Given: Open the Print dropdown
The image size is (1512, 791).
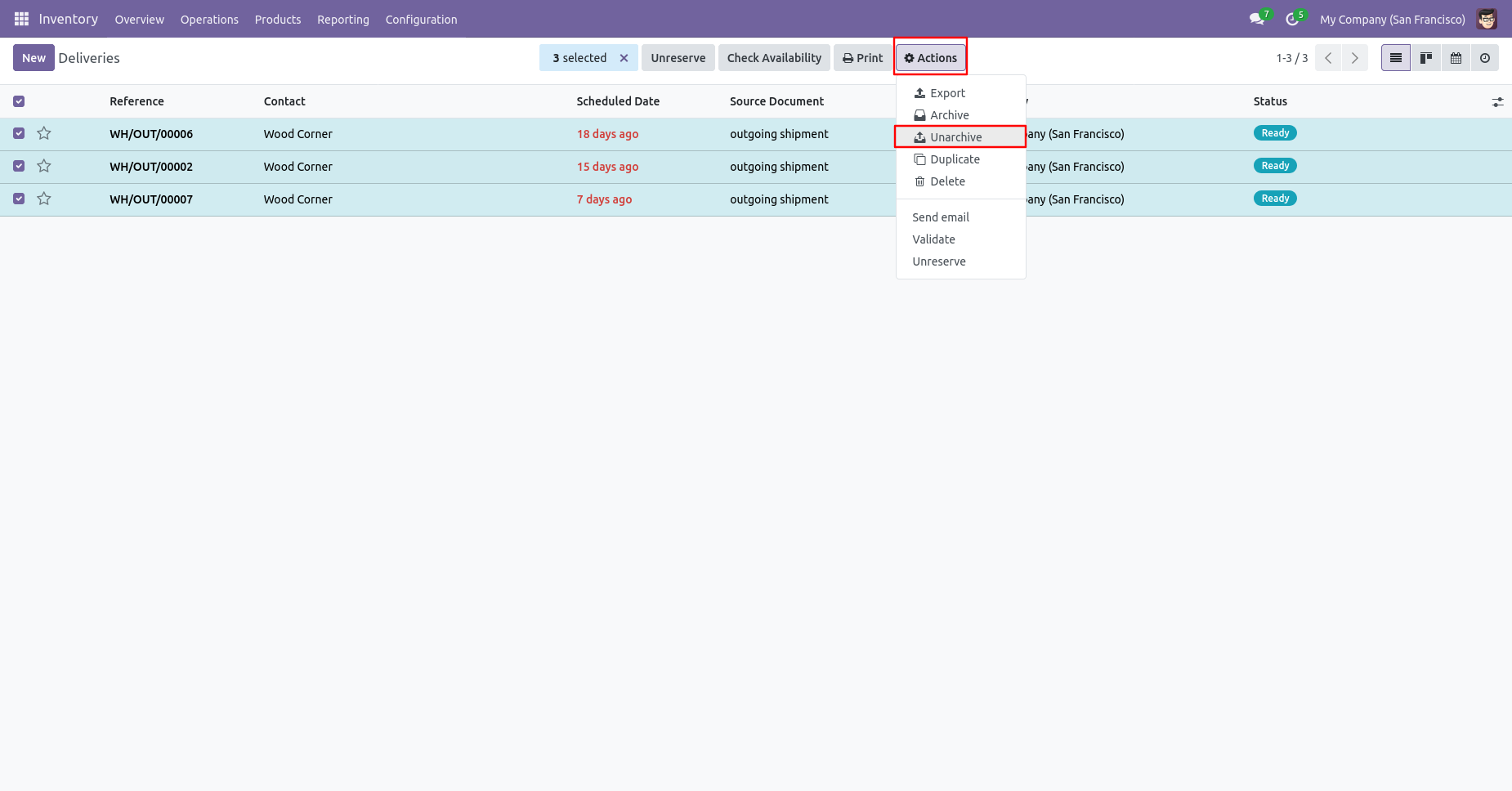Looking at the screenshot, I should tap(863, 58).
